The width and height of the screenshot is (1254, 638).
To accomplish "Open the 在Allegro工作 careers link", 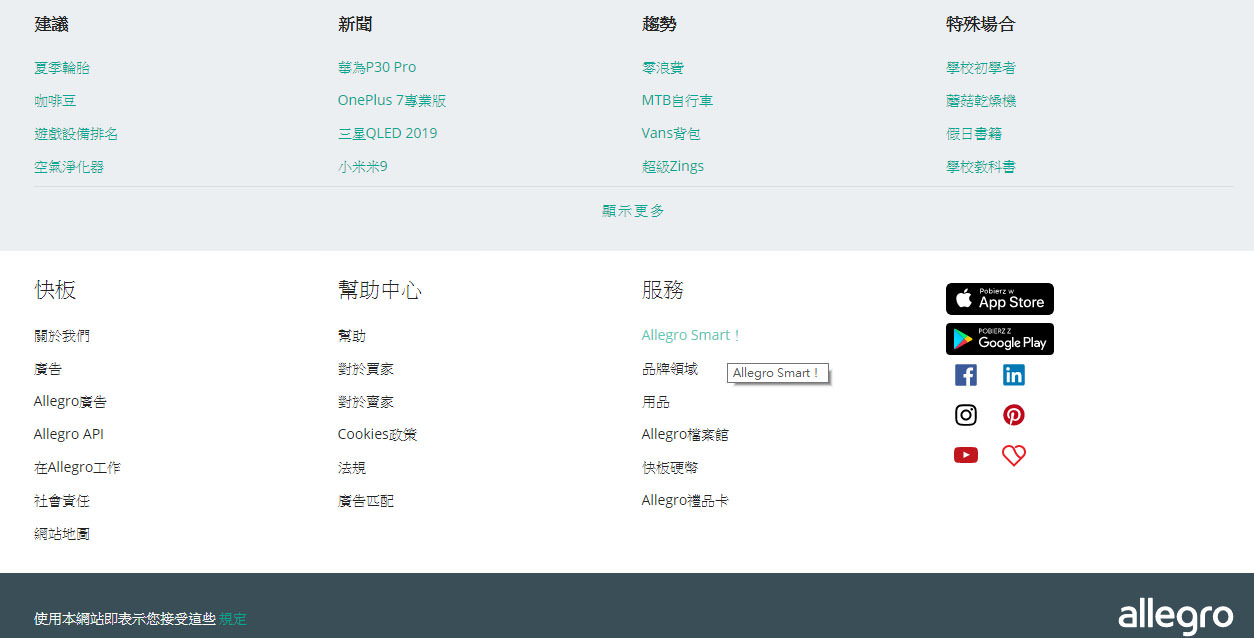I will pos(77,468).
